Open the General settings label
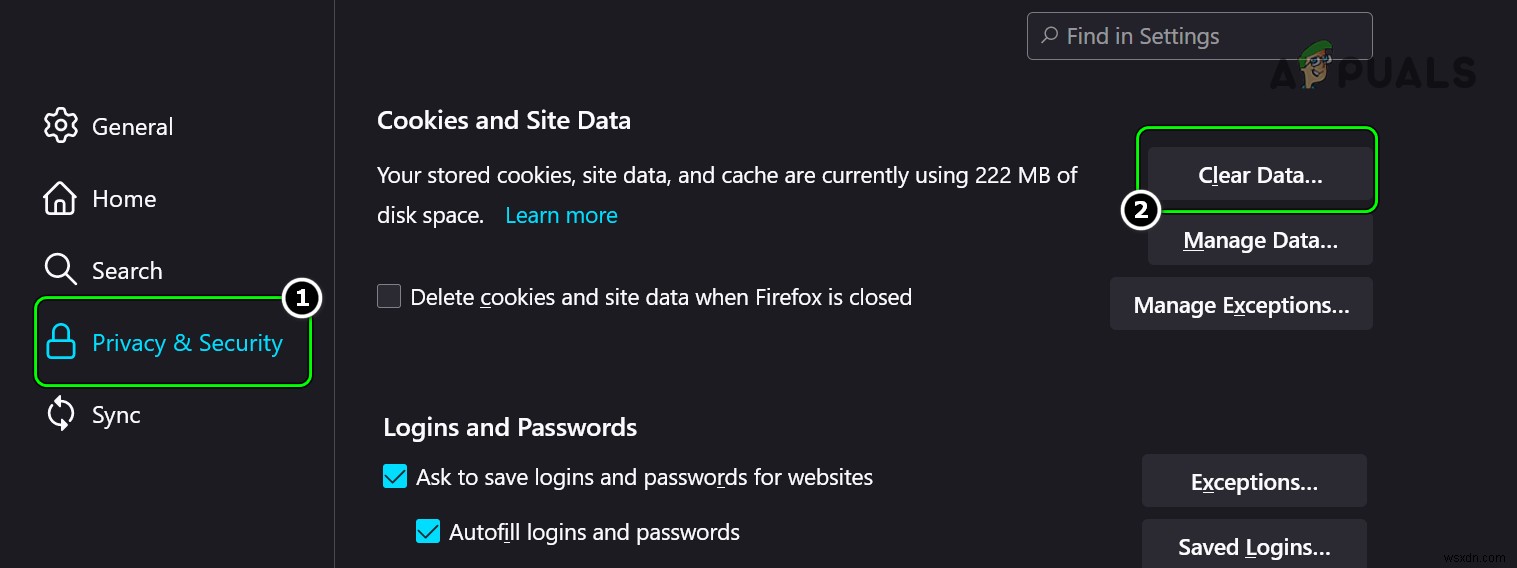Image resolution: width=1517 pixels, height=568 pixels. click(x=132, y=127)
